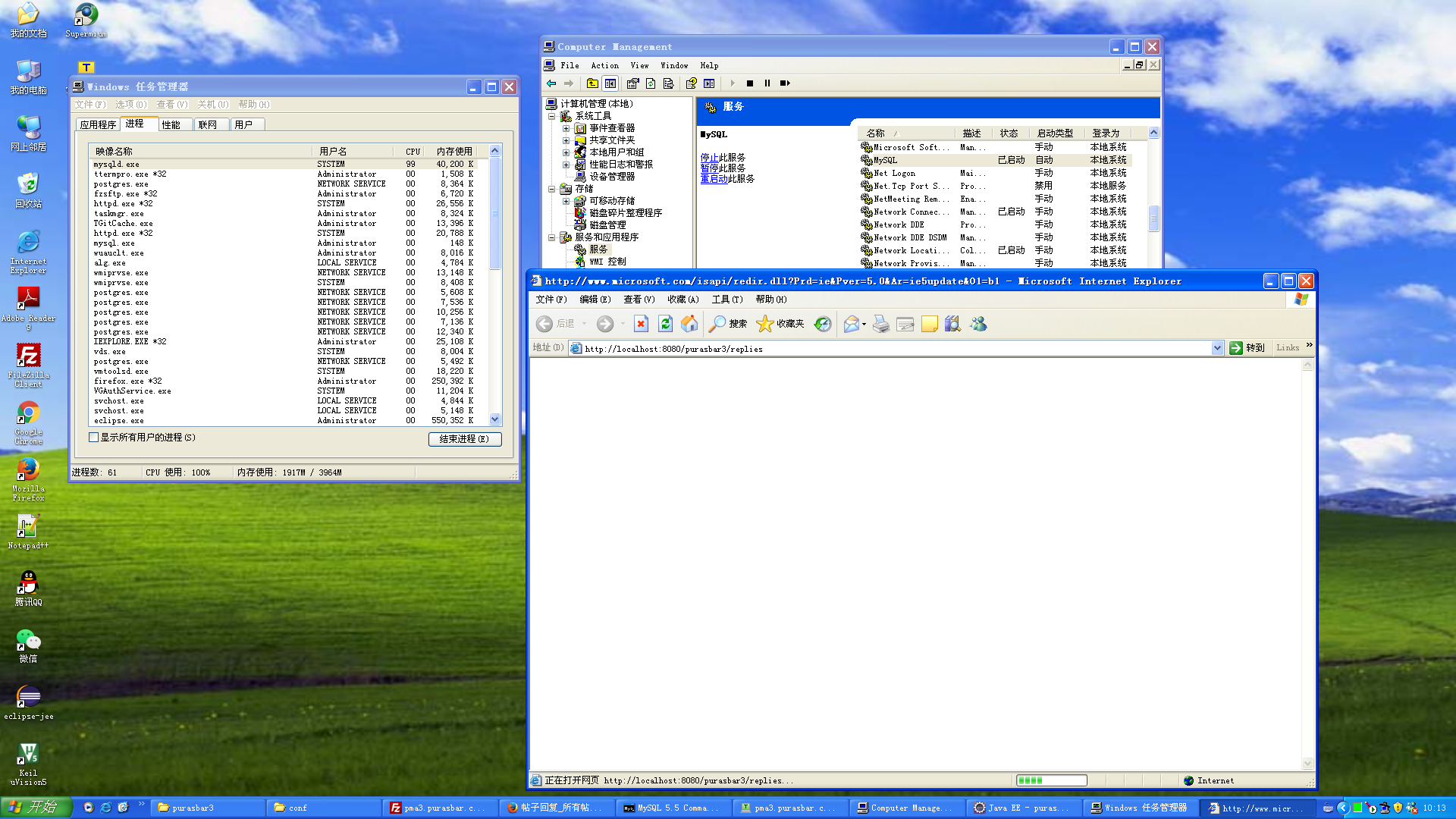Click the 重启动 service link
This screenshot has height=819, width=1456.
coord(714,179)
